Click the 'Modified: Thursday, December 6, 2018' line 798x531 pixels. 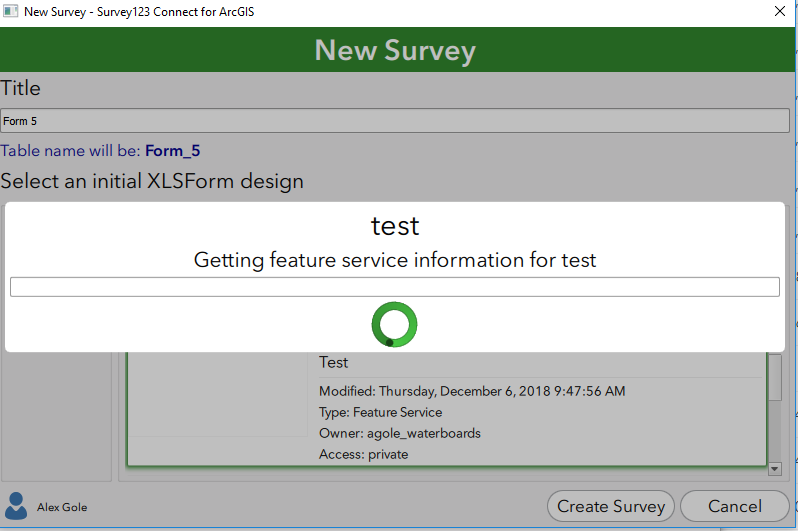point(472,391)
